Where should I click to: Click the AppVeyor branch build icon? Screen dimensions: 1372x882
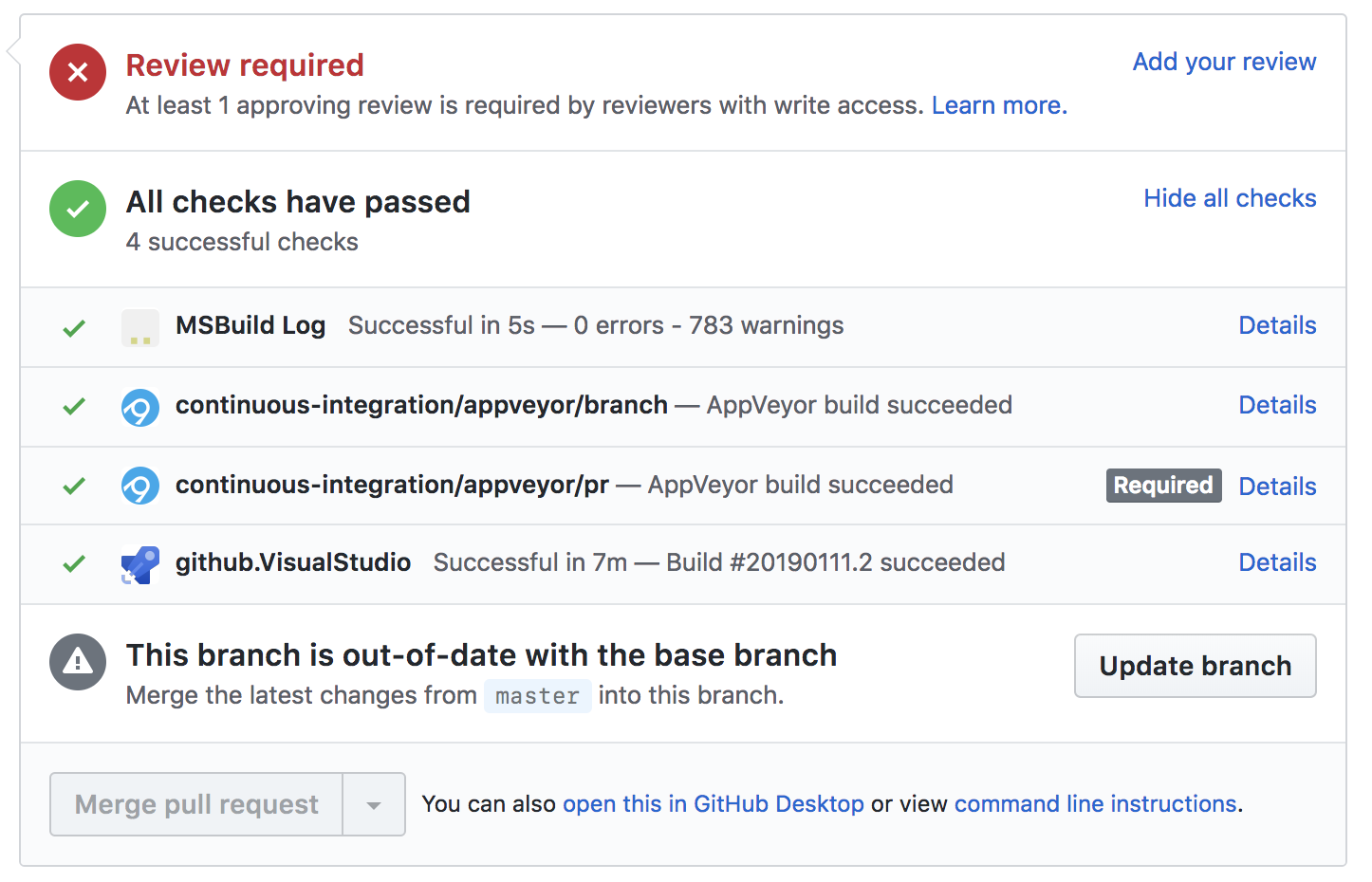(140, 408)
